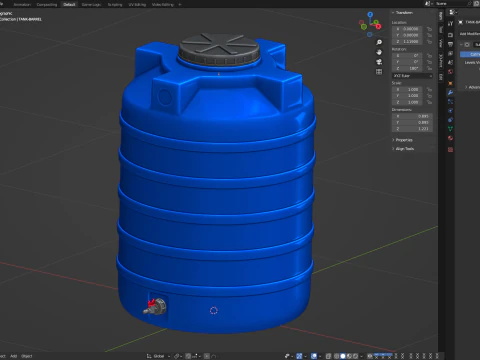Click the red X axis on navigation gizmo
Viewport: 480px width, 360px height.
[x=378, y=26]
